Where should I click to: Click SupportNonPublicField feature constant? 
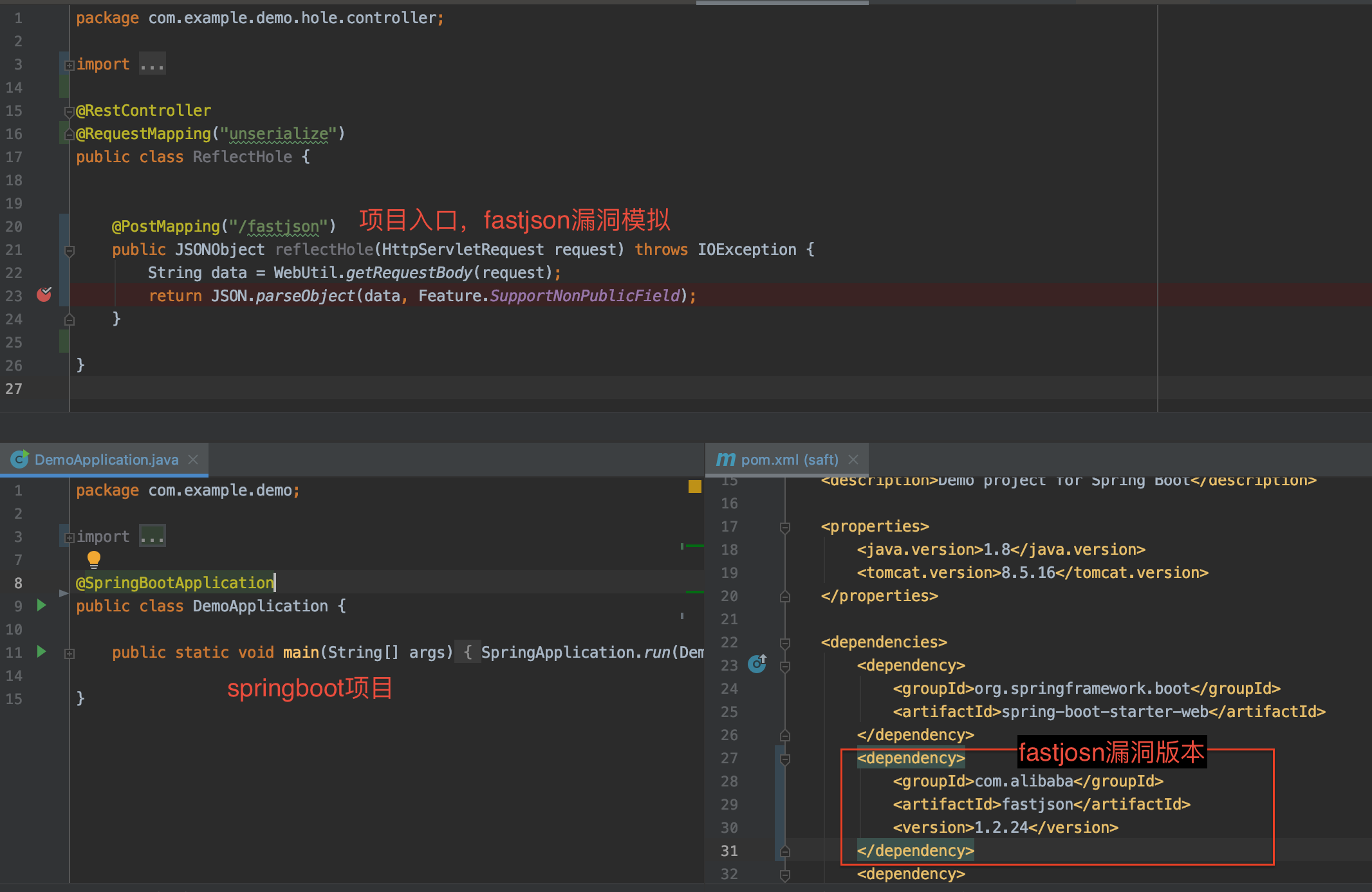click(585, 295)
